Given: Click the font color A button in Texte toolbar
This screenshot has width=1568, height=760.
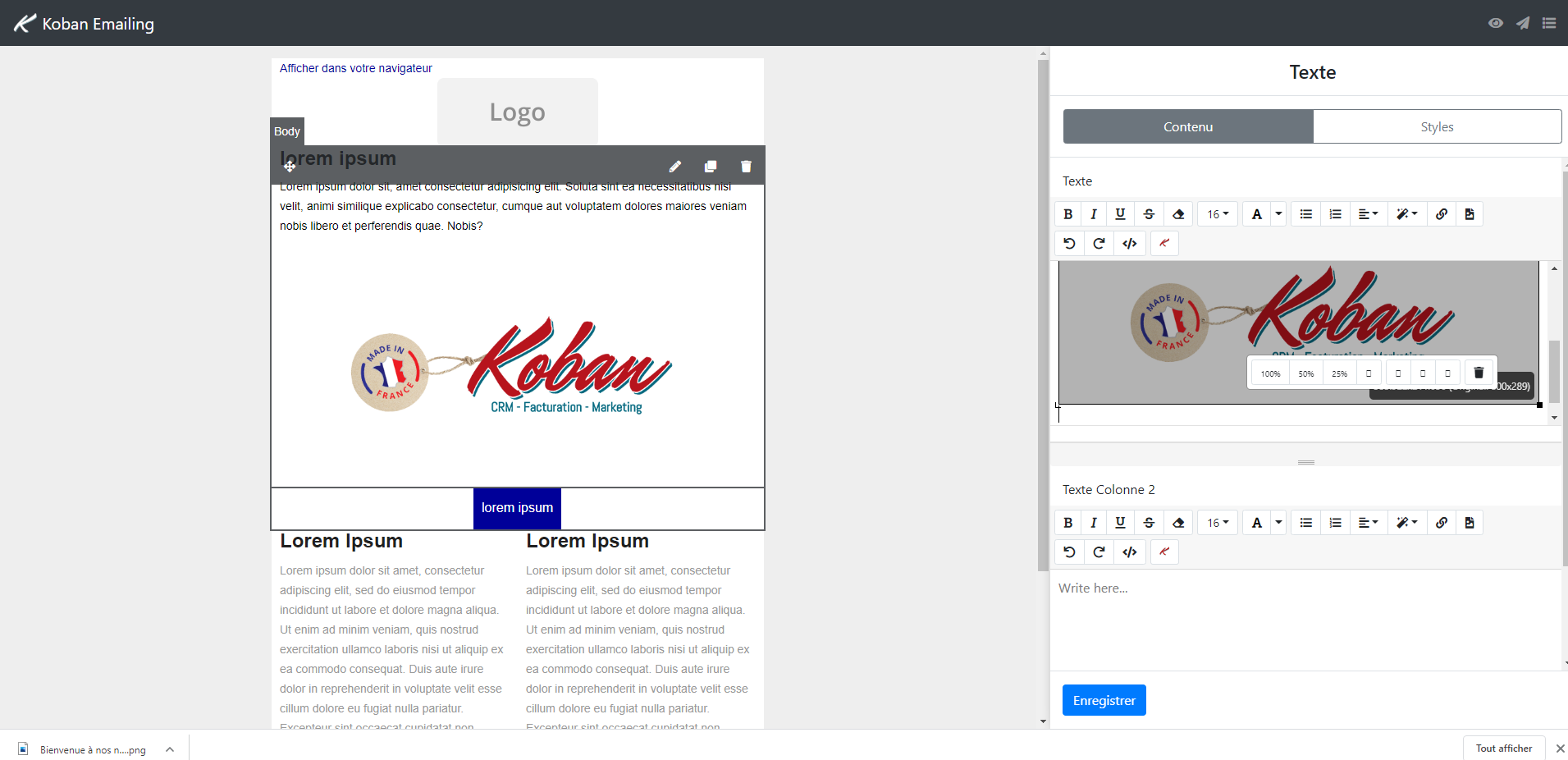Looking at the screenshot, I should tap(1257, 214).
